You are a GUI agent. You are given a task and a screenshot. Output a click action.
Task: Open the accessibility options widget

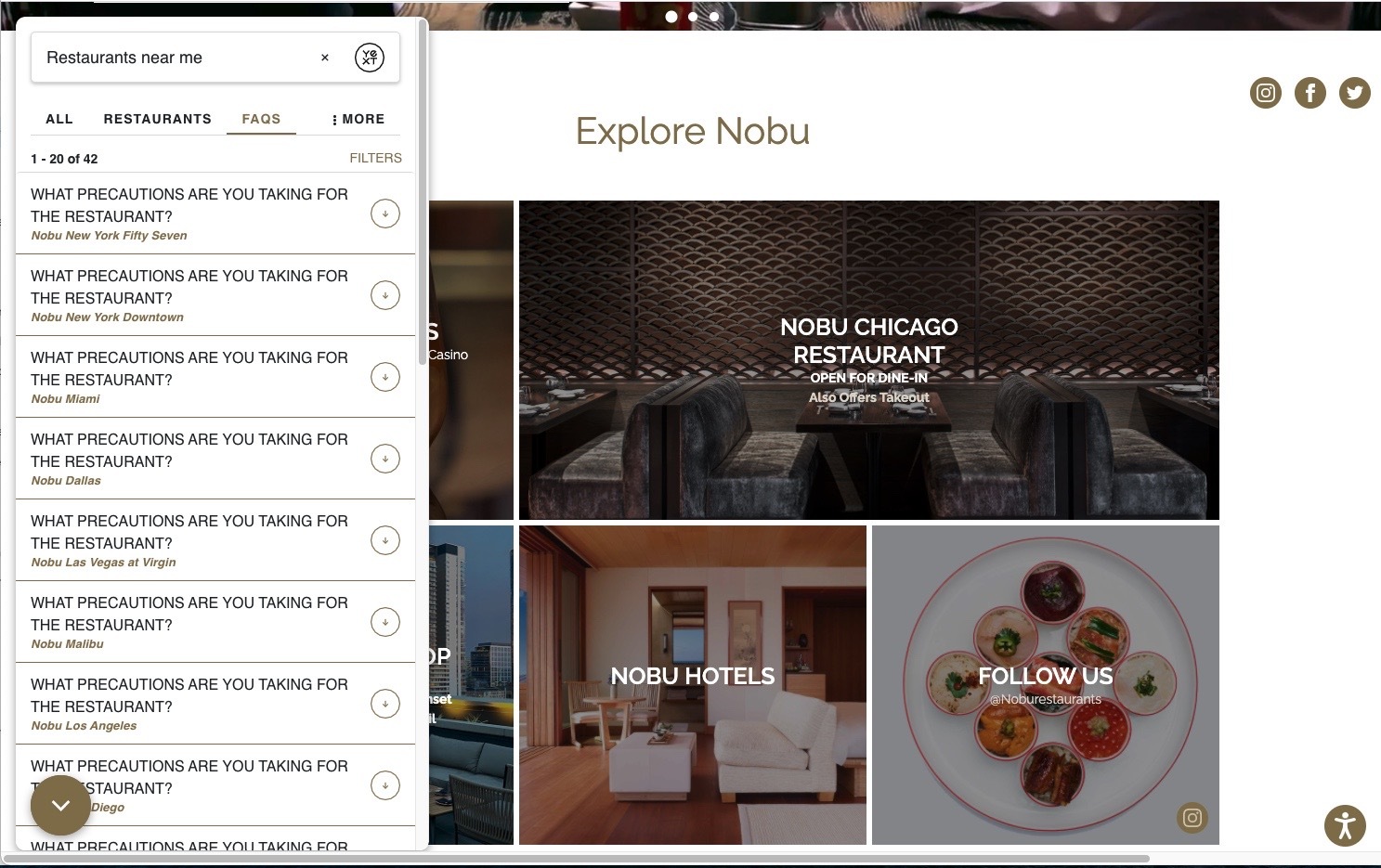[1345, 825]
